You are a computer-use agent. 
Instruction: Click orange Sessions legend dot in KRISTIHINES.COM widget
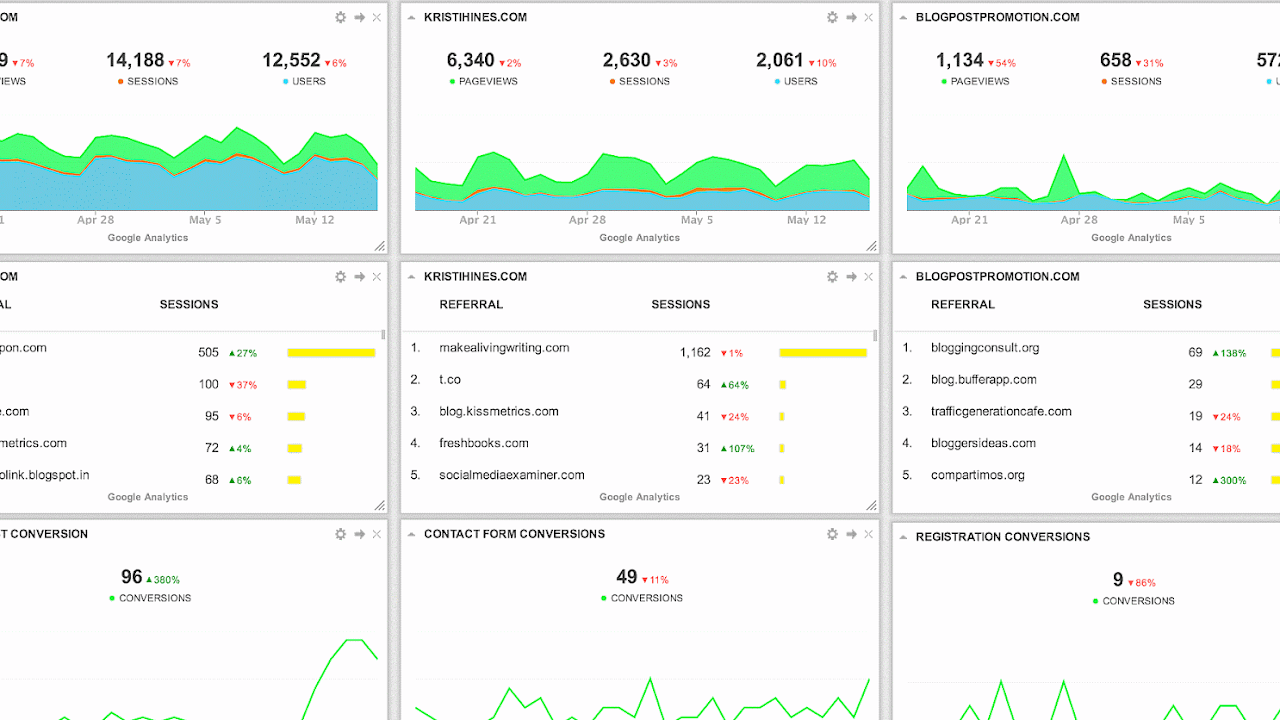pyautogui.click(x=613, y=81)
